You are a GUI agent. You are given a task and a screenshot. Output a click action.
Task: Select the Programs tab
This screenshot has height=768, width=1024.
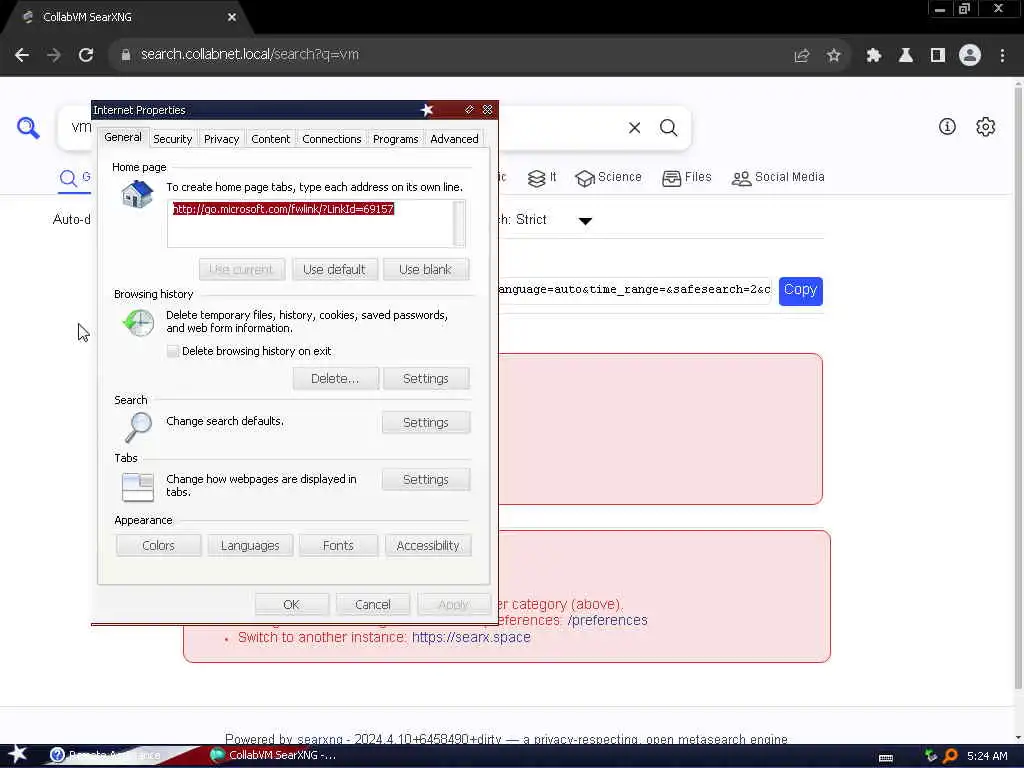(x=396, y=139)
